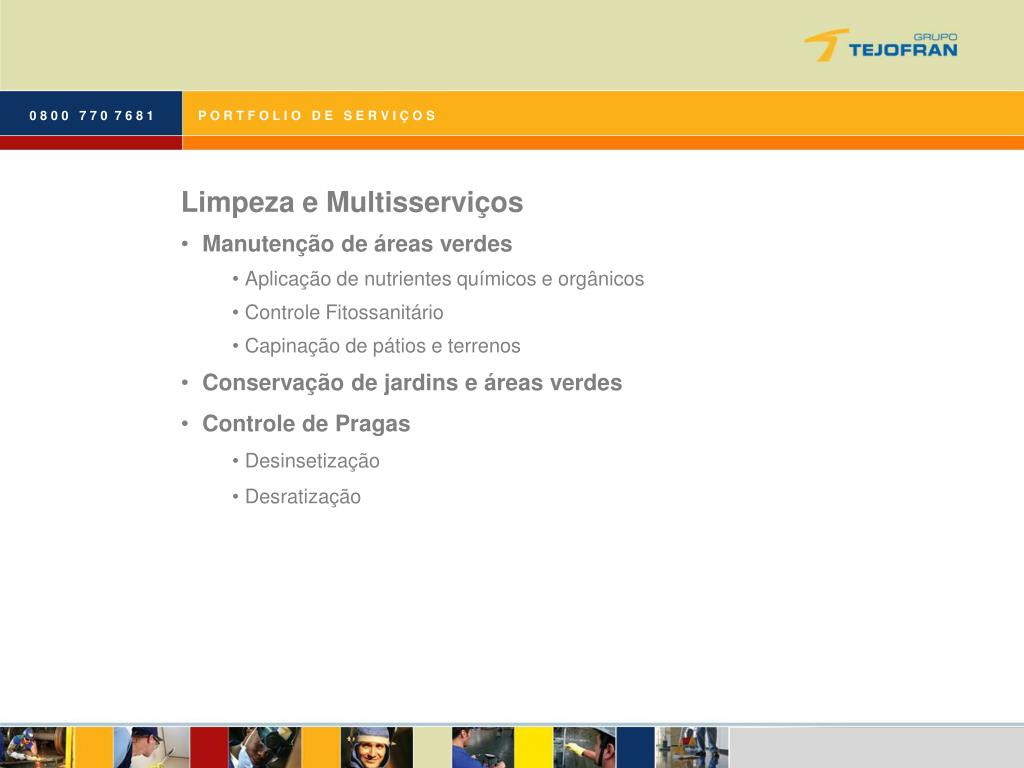Viewport: 1024px width, 768px height.
Task: Click the worker with yellow glove photo
Action: (584, 747)
